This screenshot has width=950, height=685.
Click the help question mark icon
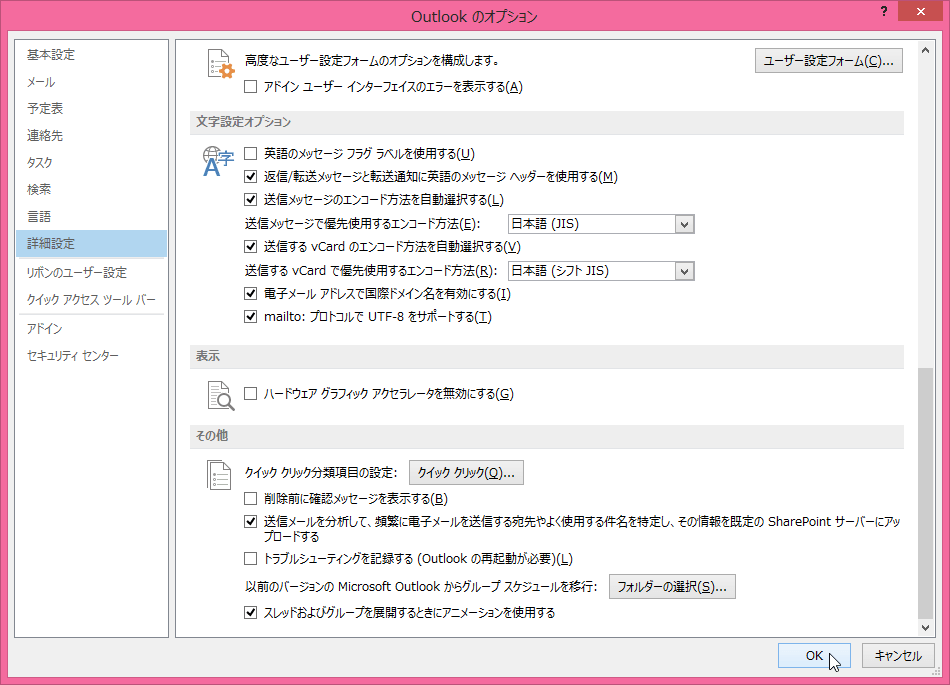pyautogui.click(x=884, y=11)
